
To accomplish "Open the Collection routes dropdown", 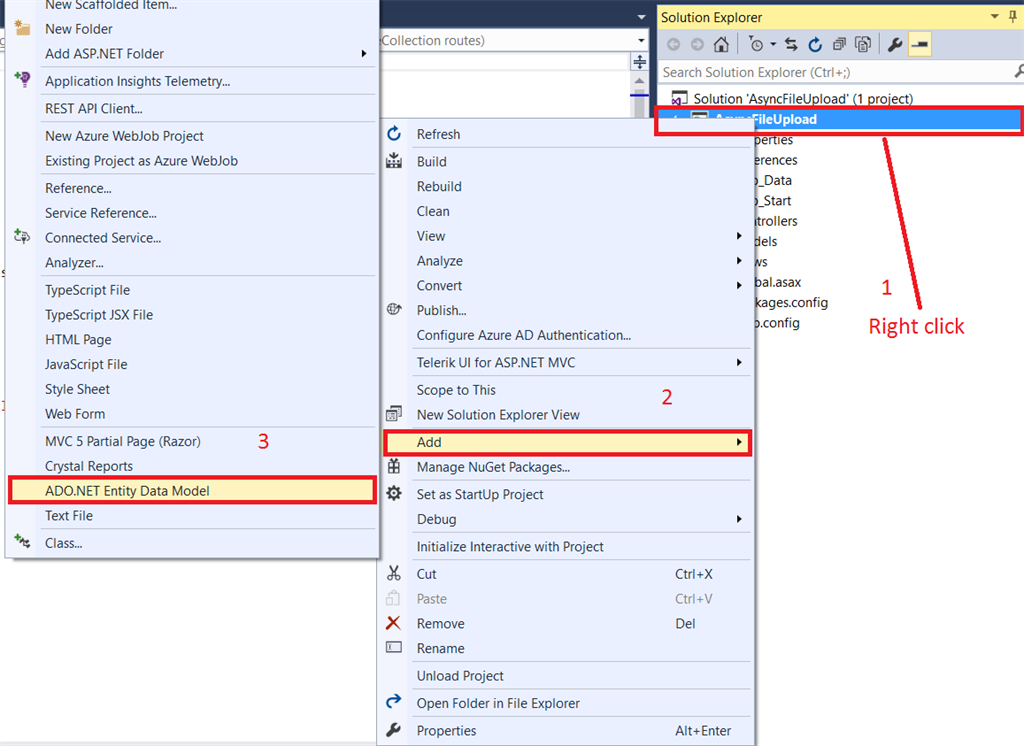I will (641, 41).
